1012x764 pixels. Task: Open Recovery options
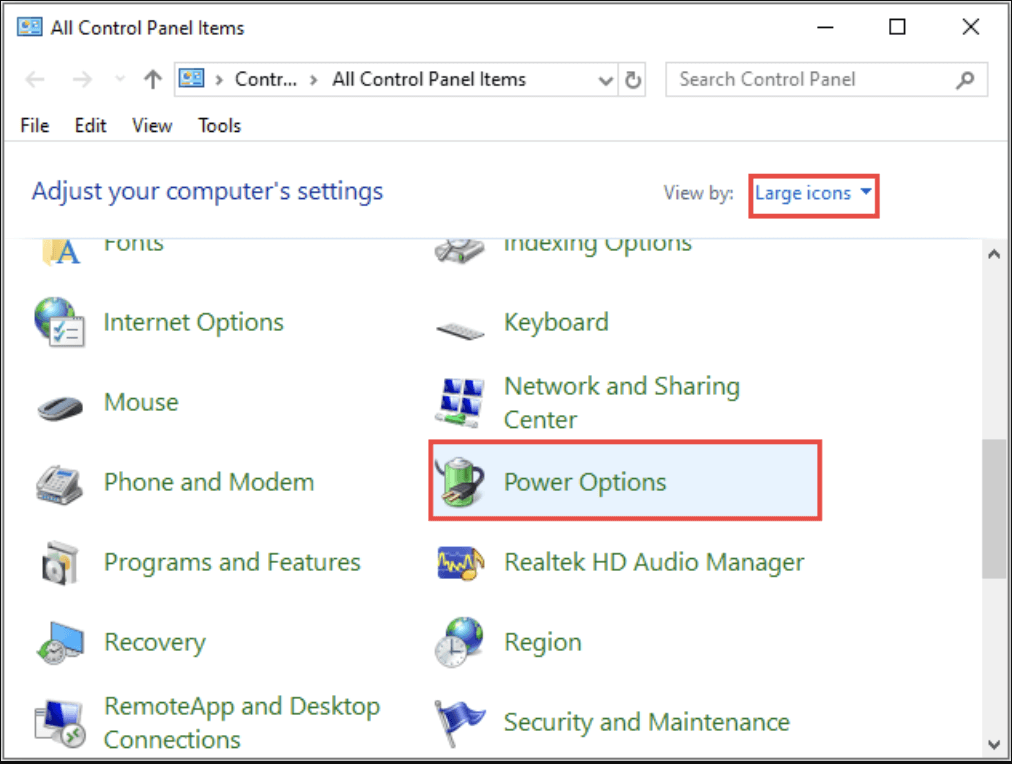154,642
